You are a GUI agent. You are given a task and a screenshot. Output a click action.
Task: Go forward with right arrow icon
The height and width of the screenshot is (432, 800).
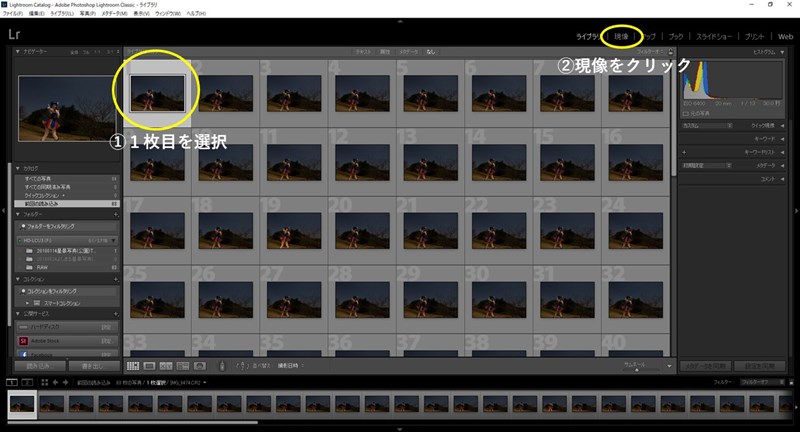coord(65,383)
